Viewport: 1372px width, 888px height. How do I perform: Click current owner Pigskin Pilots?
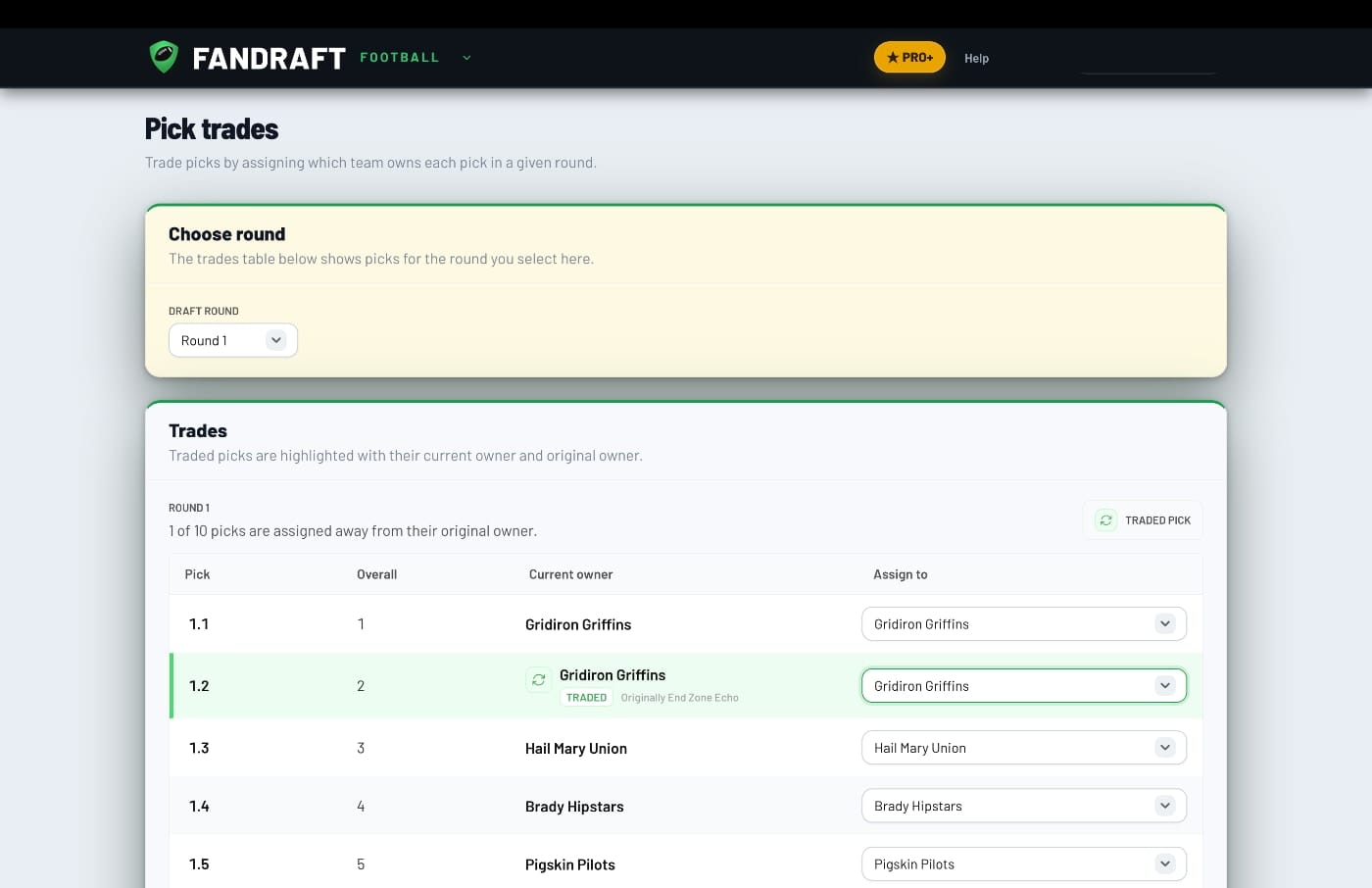[570, 864]
